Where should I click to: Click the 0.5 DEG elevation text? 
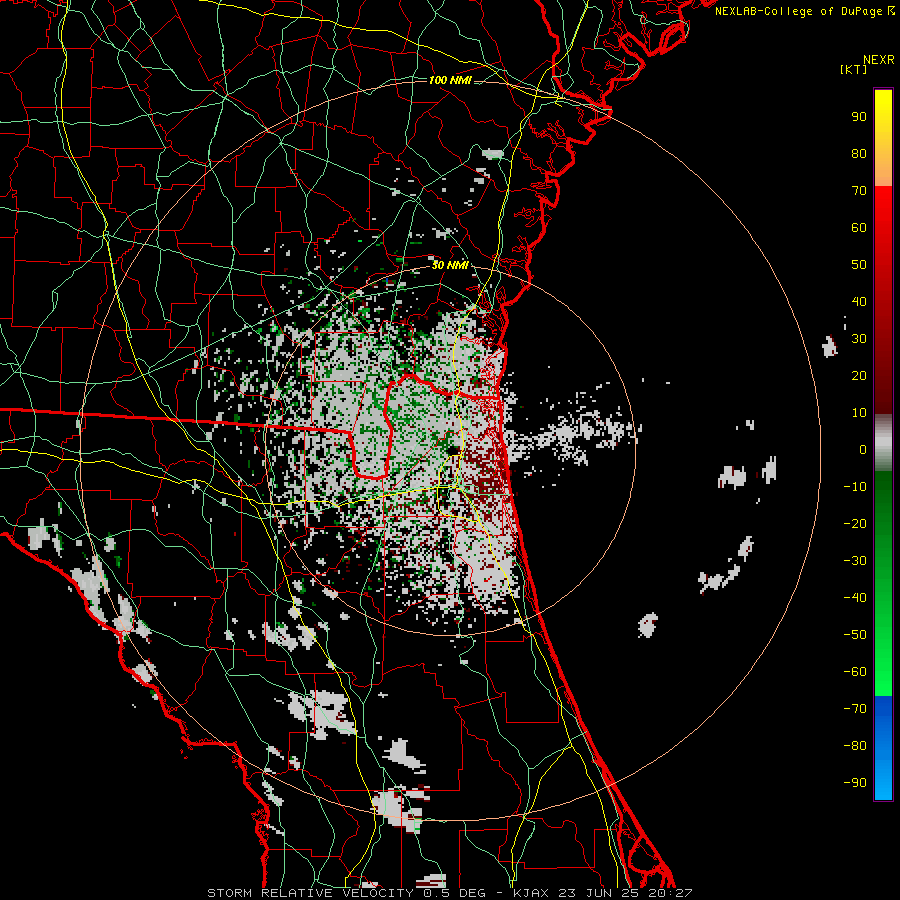pos(455,893)
